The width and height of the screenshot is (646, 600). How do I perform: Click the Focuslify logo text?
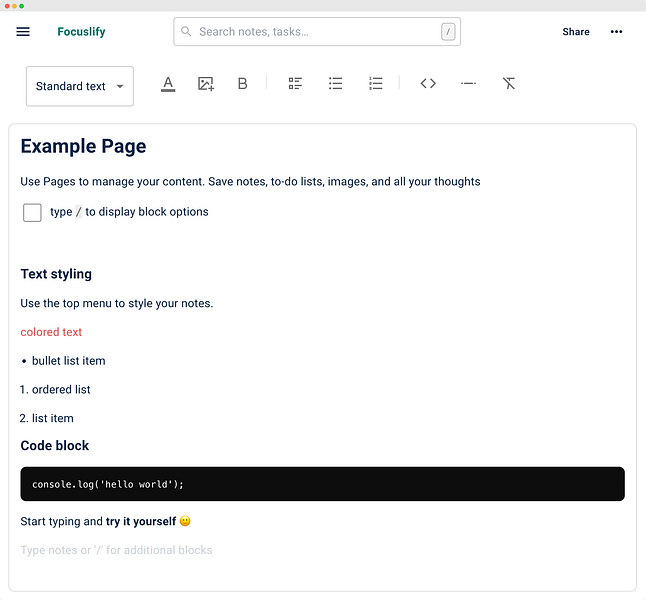[81, 32]
